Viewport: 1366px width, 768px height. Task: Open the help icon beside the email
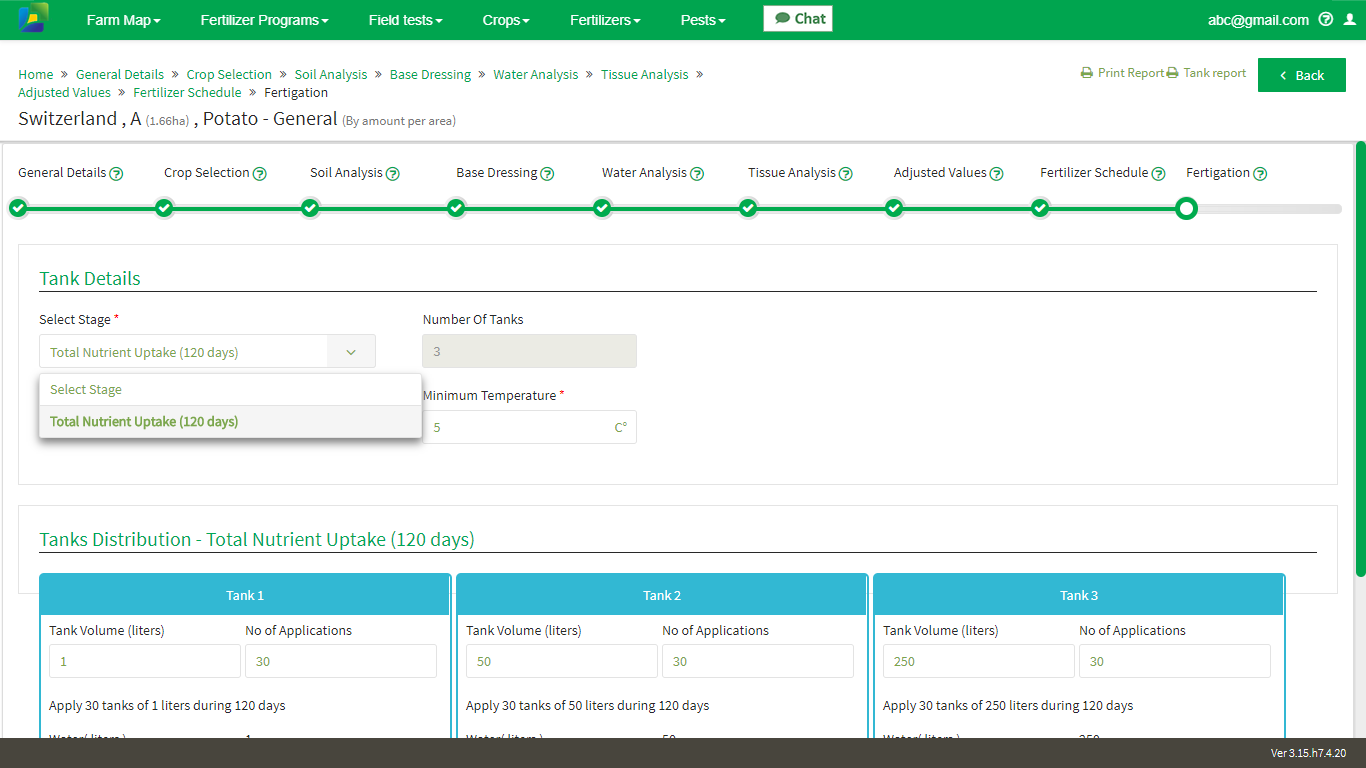click(x=1326, y=19)
